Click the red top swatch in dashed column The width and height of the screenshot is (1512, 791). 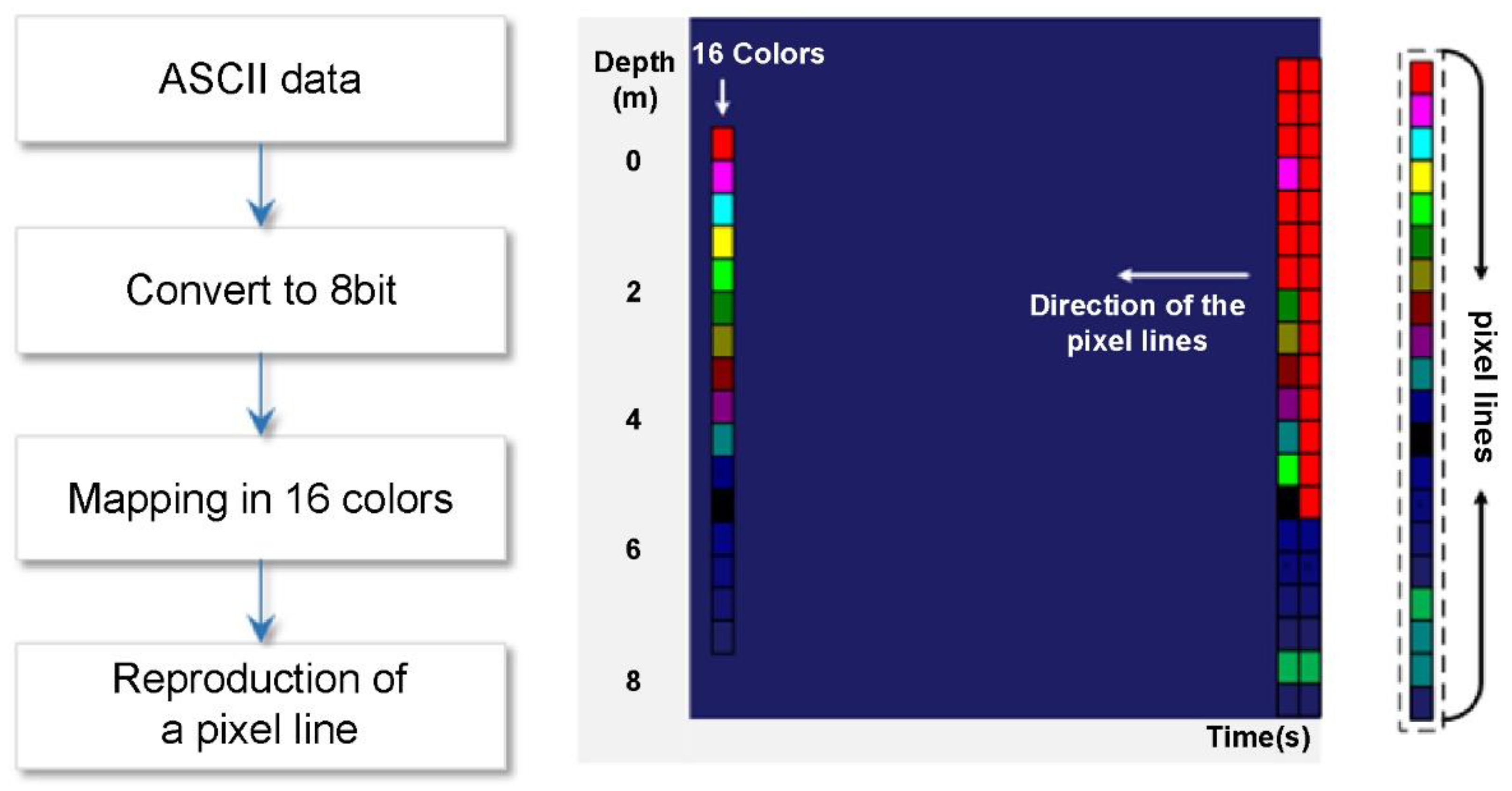pos(1421,78)
